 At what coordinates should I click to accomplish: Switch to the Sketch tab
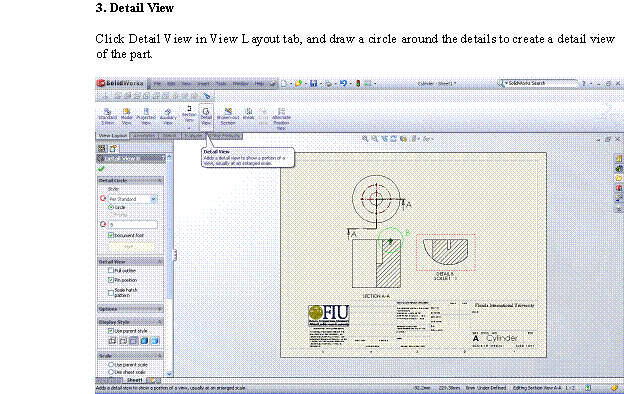click(170, 136)
